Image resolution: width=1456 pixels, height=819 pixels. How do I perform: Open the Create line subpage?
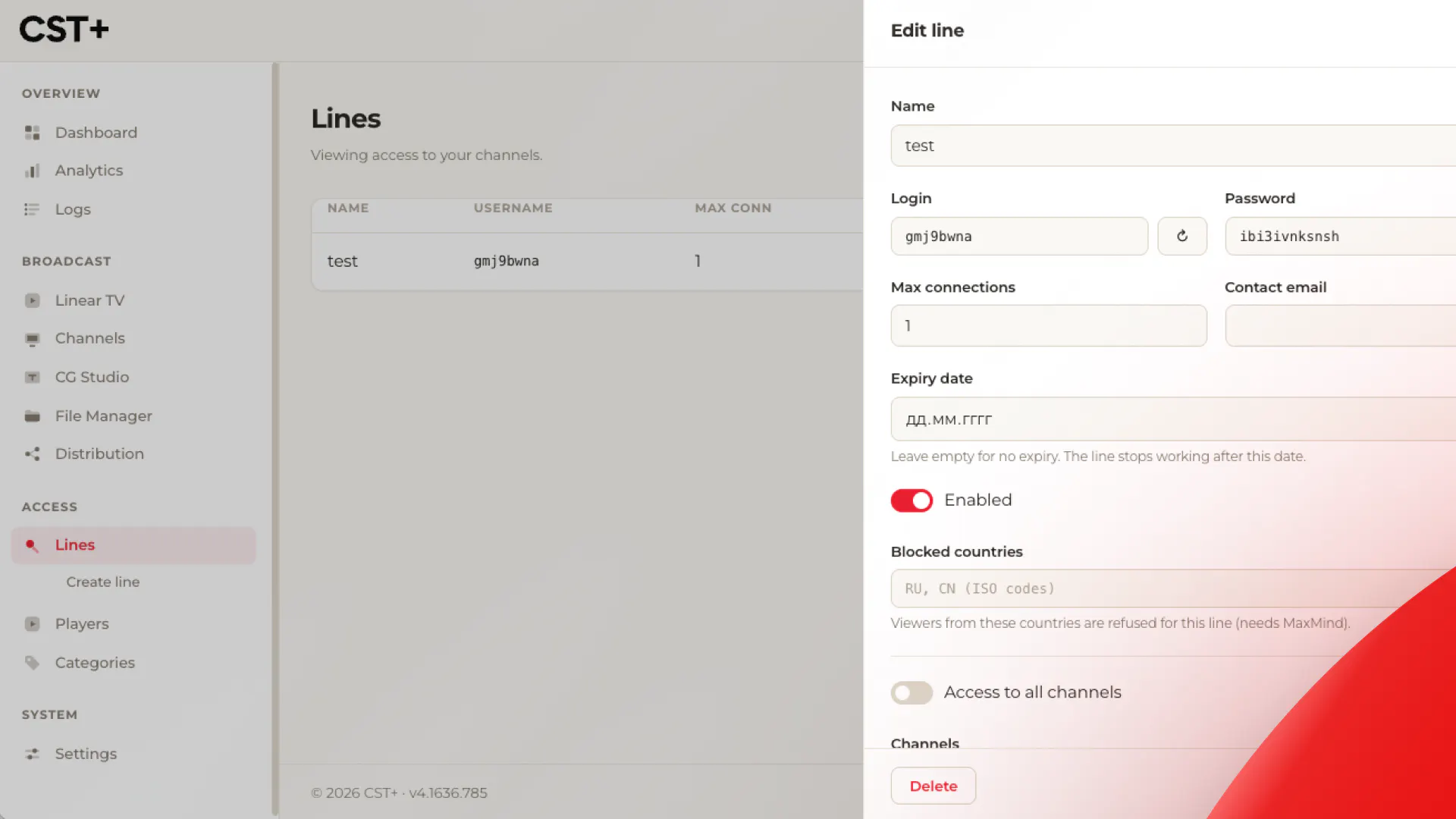point(102,582)
